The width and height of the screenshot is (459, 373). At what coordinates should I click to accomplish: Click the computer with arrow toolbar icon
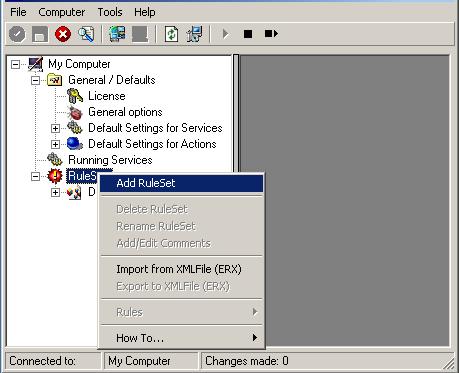pos(194,34)
